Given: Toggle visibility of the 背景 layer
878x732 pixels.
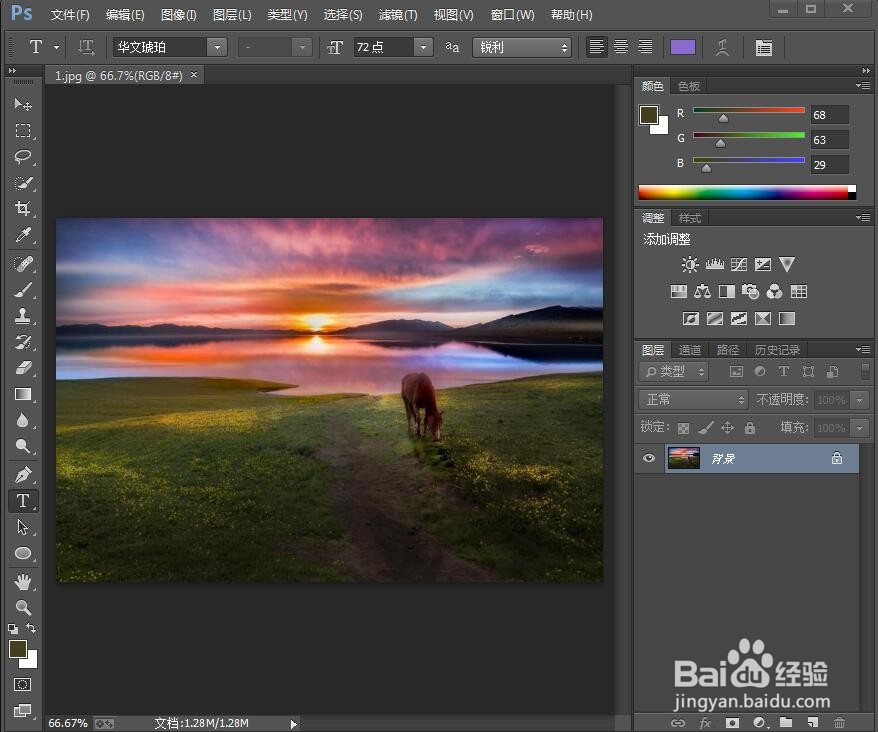Looking at the screenshot, I should 649,458.
